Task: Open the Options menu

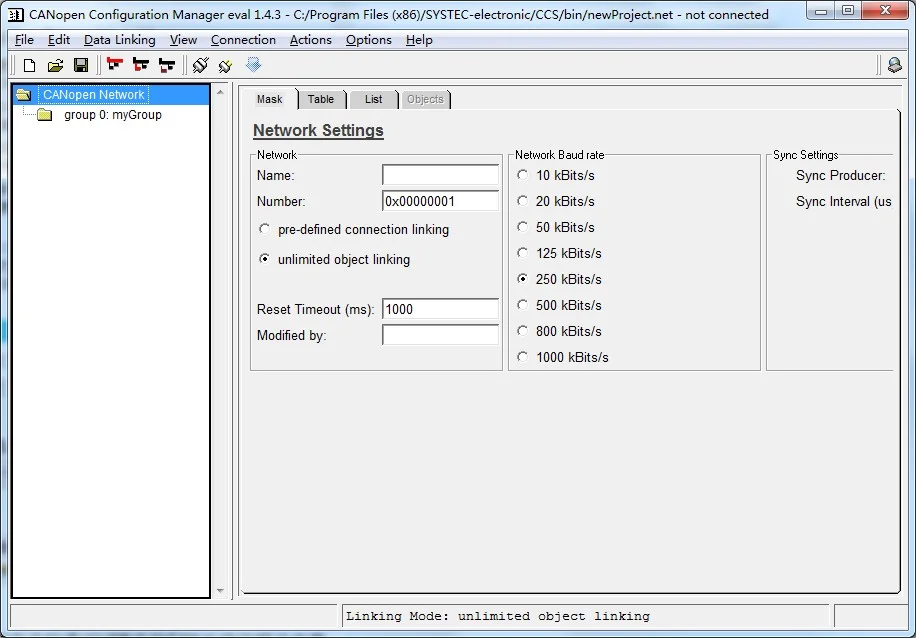Action: (x=368, y=40)
